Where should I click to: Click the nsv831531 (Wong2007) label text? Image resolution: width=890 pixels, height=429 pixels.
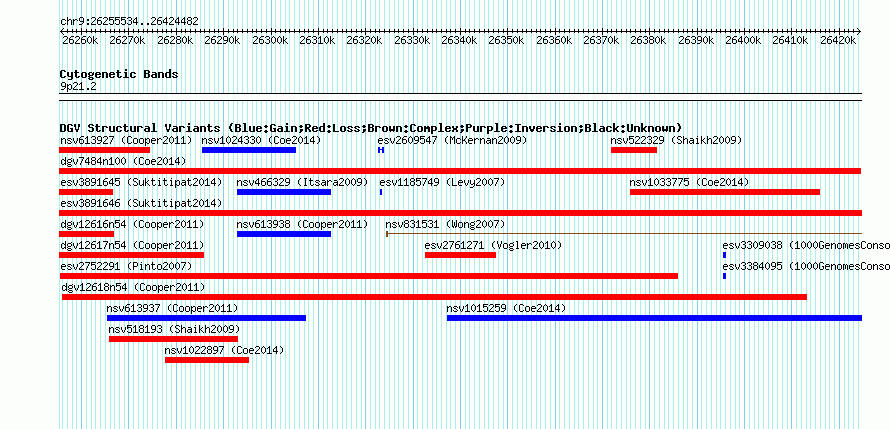pyautogui.click(x=446, y=224)
